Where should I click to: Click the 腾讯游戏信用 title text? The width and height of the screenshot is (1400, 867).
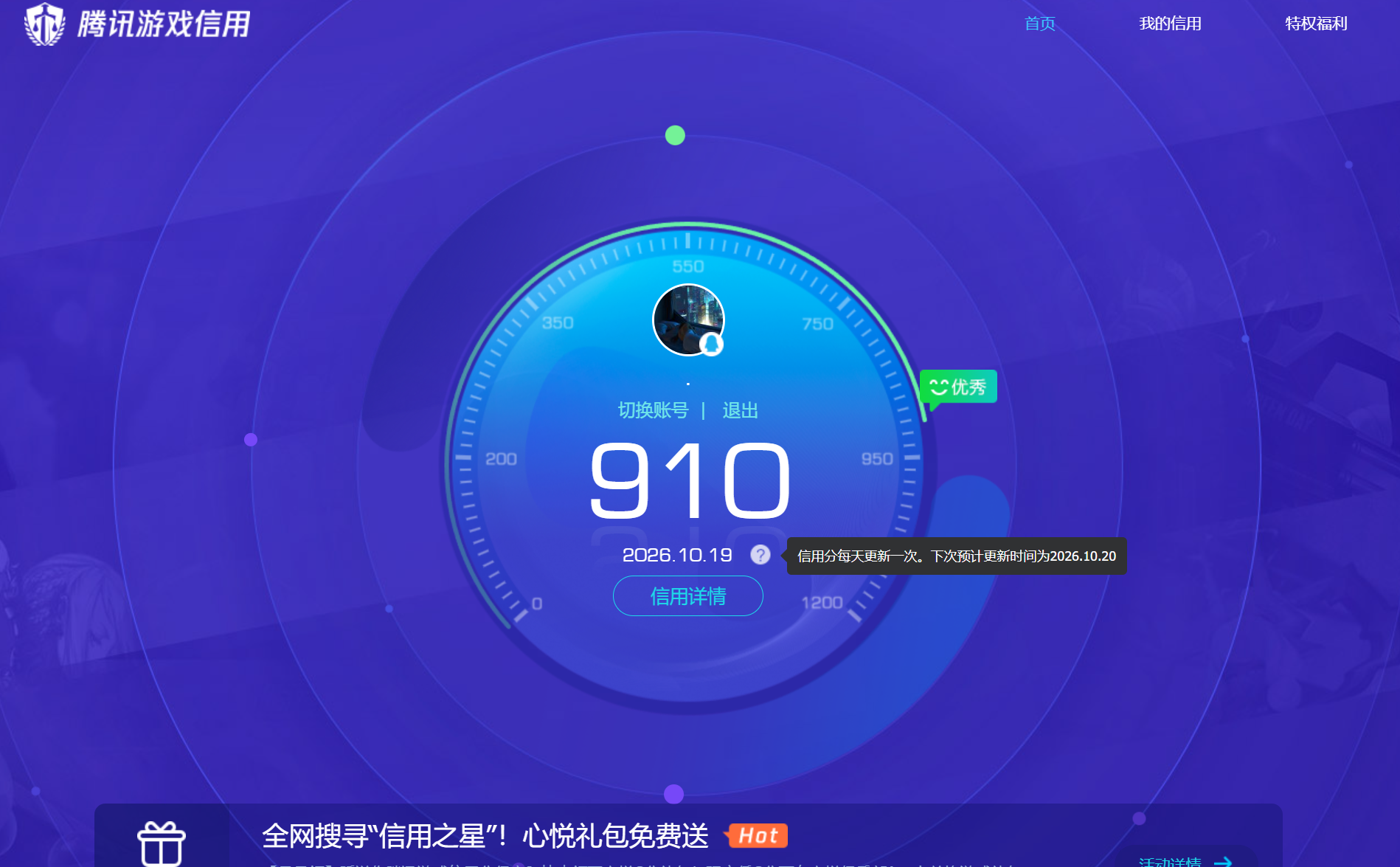pos(164,24)
